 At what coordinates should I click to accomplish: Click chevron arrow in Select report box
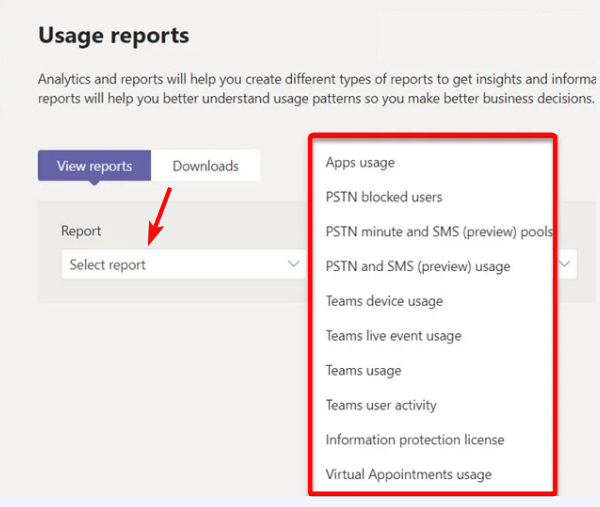point(294,264)
